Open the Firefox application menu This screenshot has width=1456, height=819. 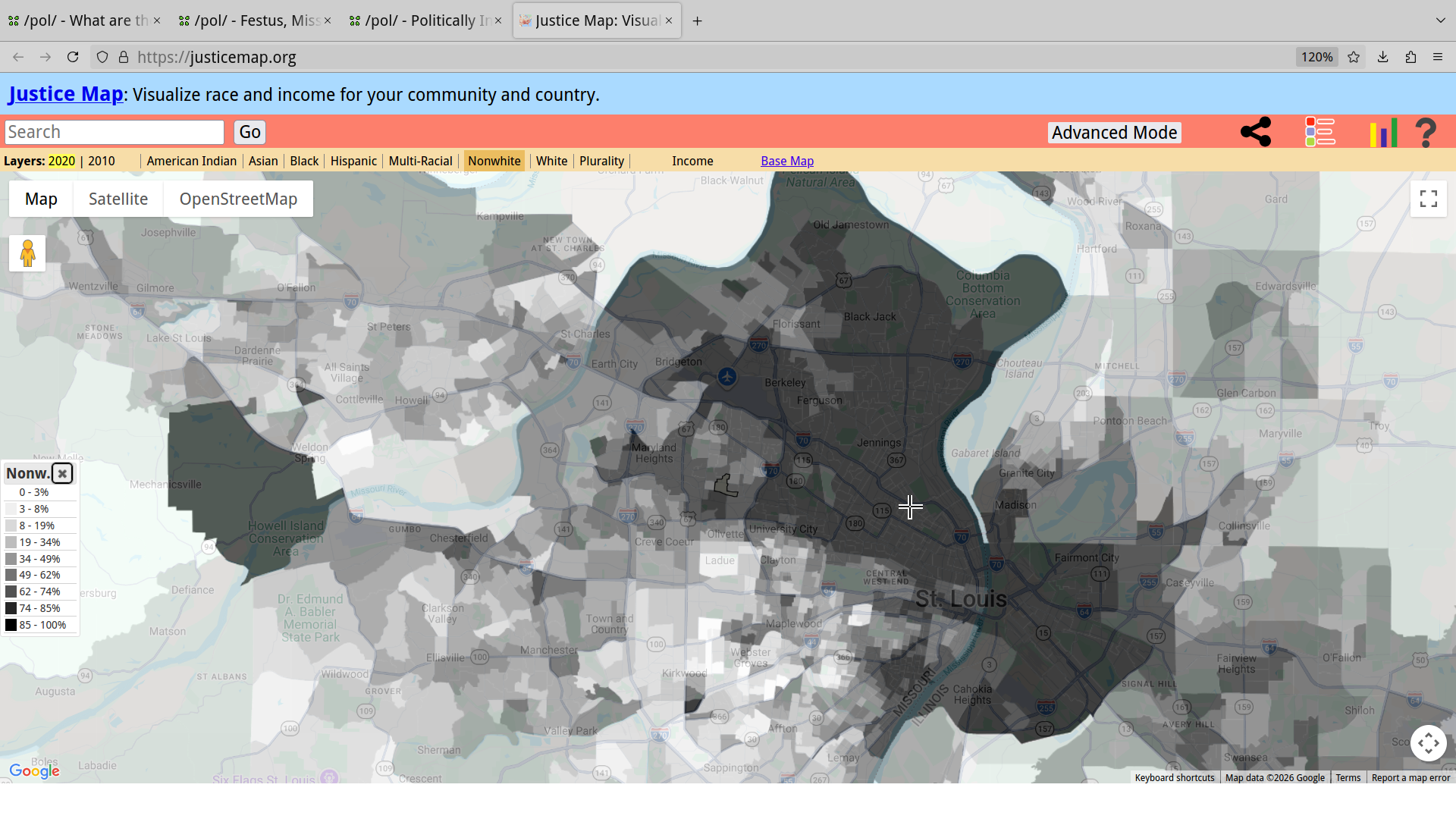click(1437, 58)
